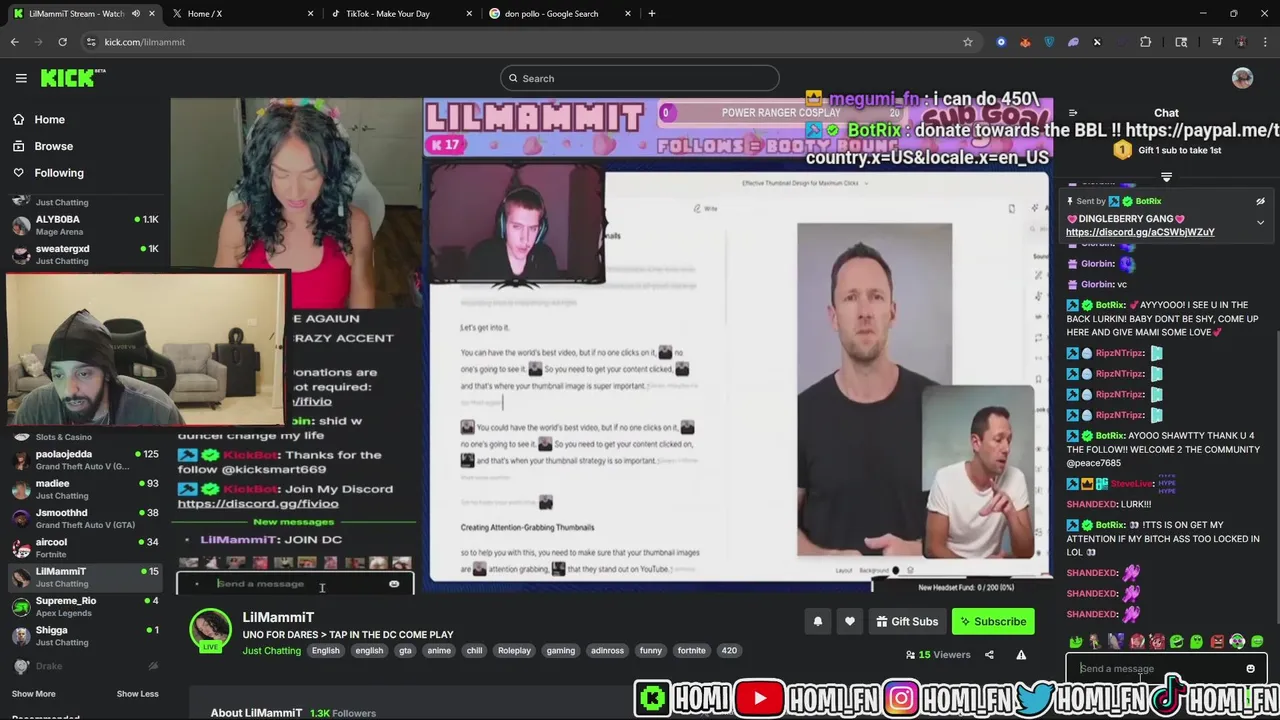Viewport: 1280px width, 720px height.
Task: Click the angry red emote in chat quick emotes
Action: pyautogui.click(x=1217, y=642)
